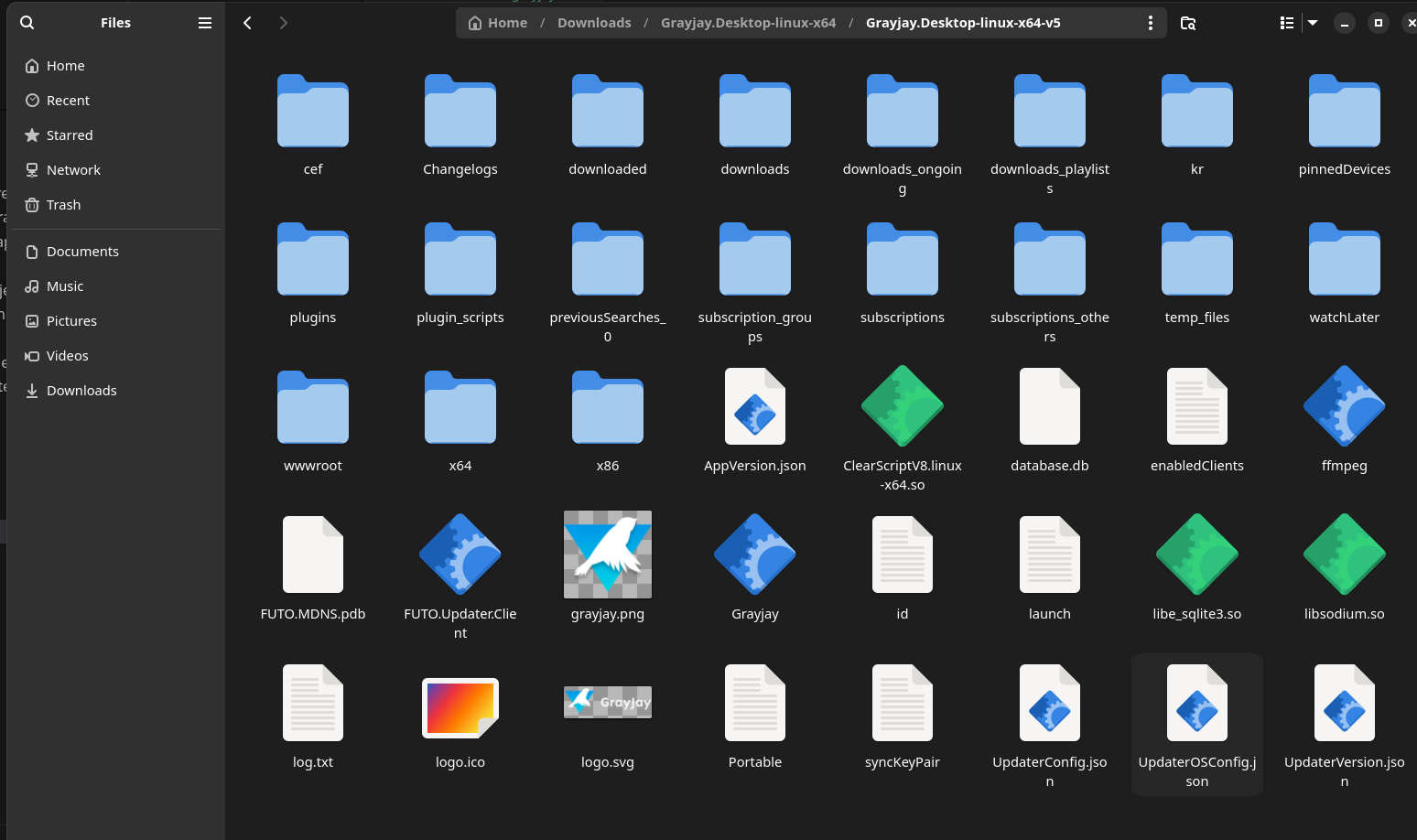Open Recent files in the sidebar
This screenshot has height=840, width=1417.
[x=116, y=101]
